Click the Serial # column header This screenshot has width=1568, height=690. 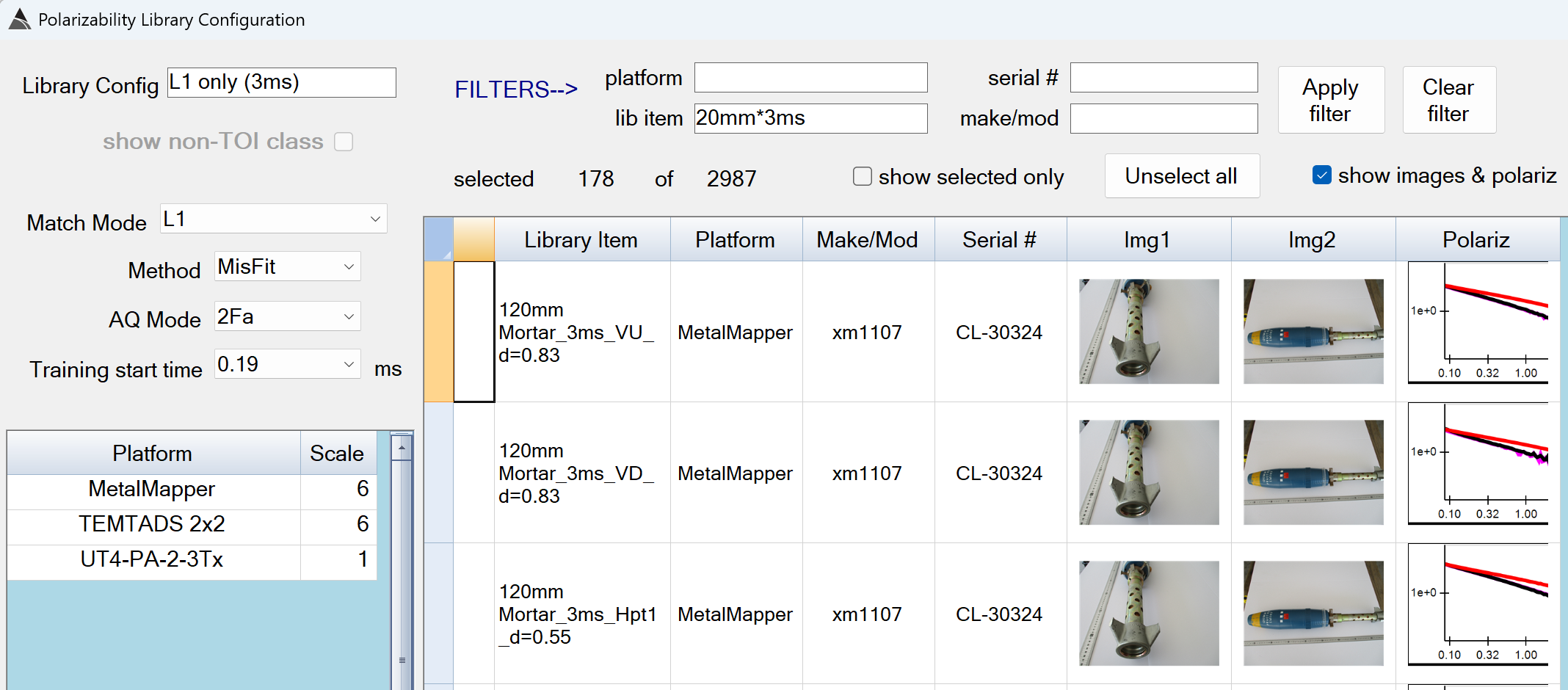point(999,240)
